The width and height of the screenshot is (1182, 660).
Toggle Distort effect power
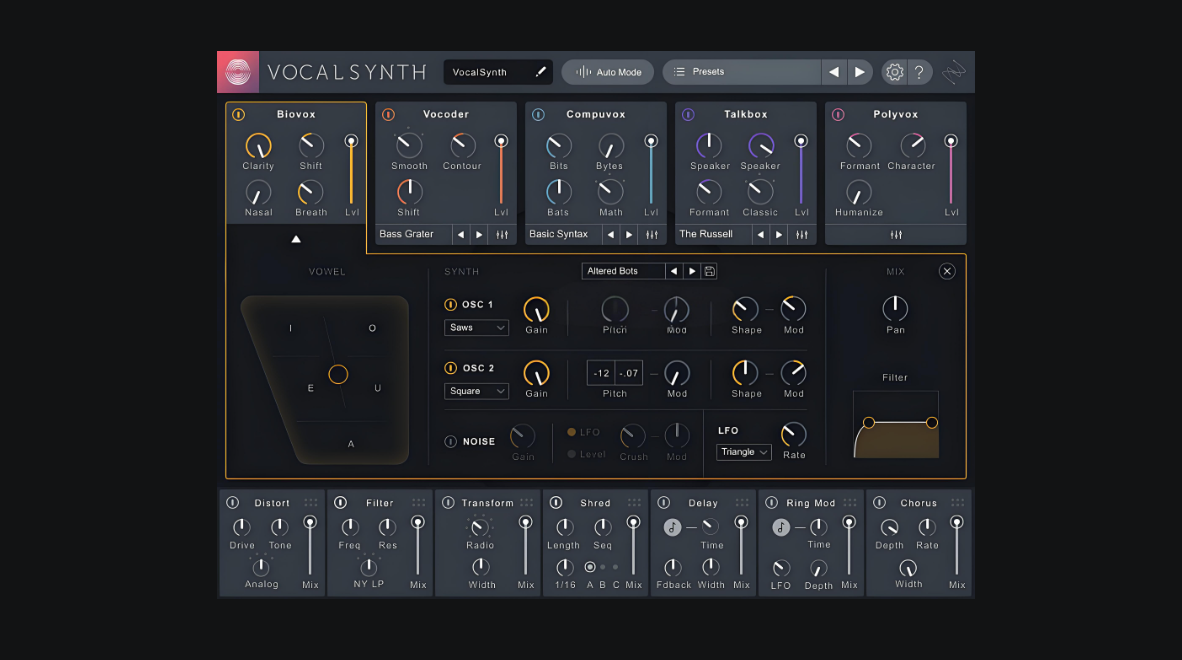(x=233, y=503)
